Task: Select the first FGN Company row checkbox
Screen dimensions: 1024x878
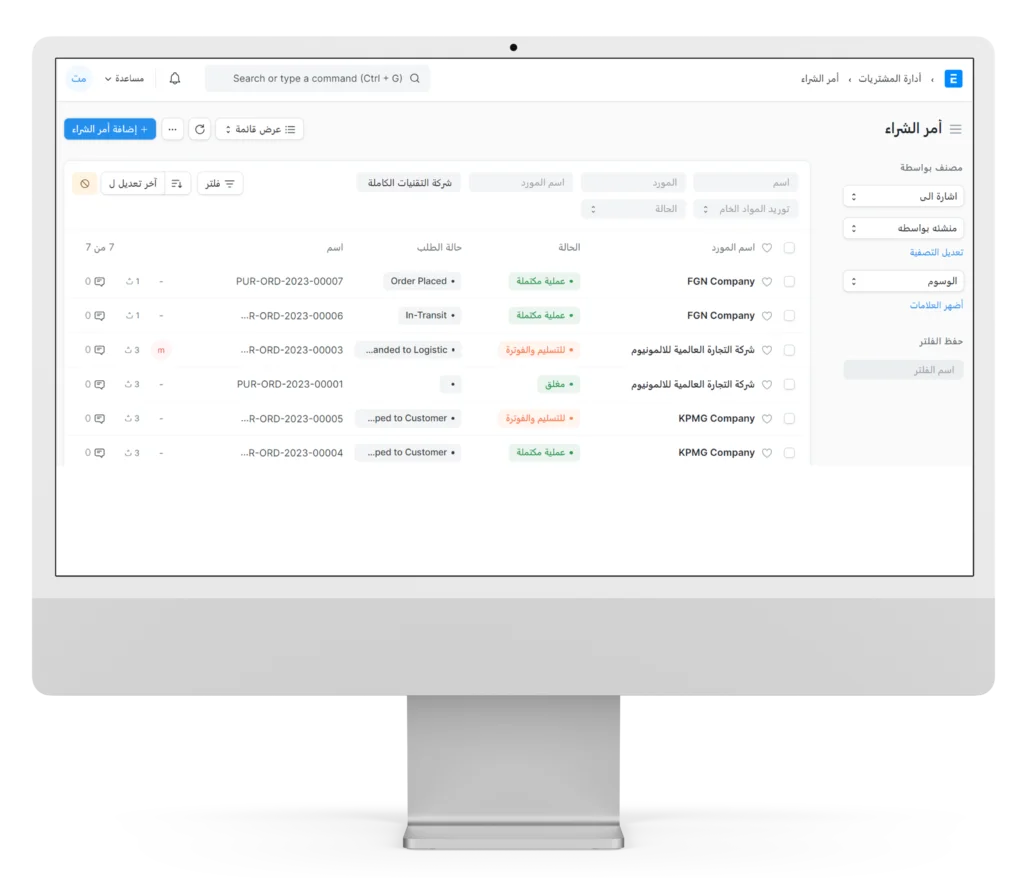Action: tap(789, 282)
